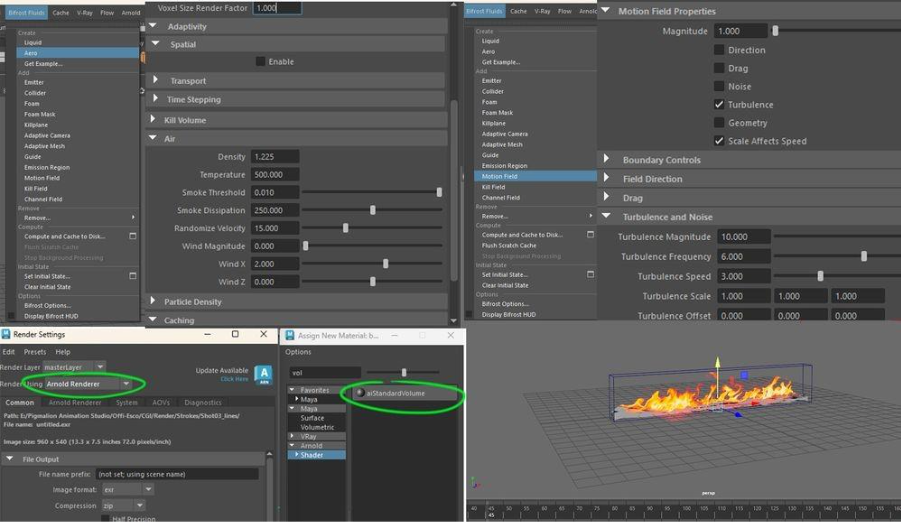
Task: Expand the Transport section
Action: coord(155,80)
